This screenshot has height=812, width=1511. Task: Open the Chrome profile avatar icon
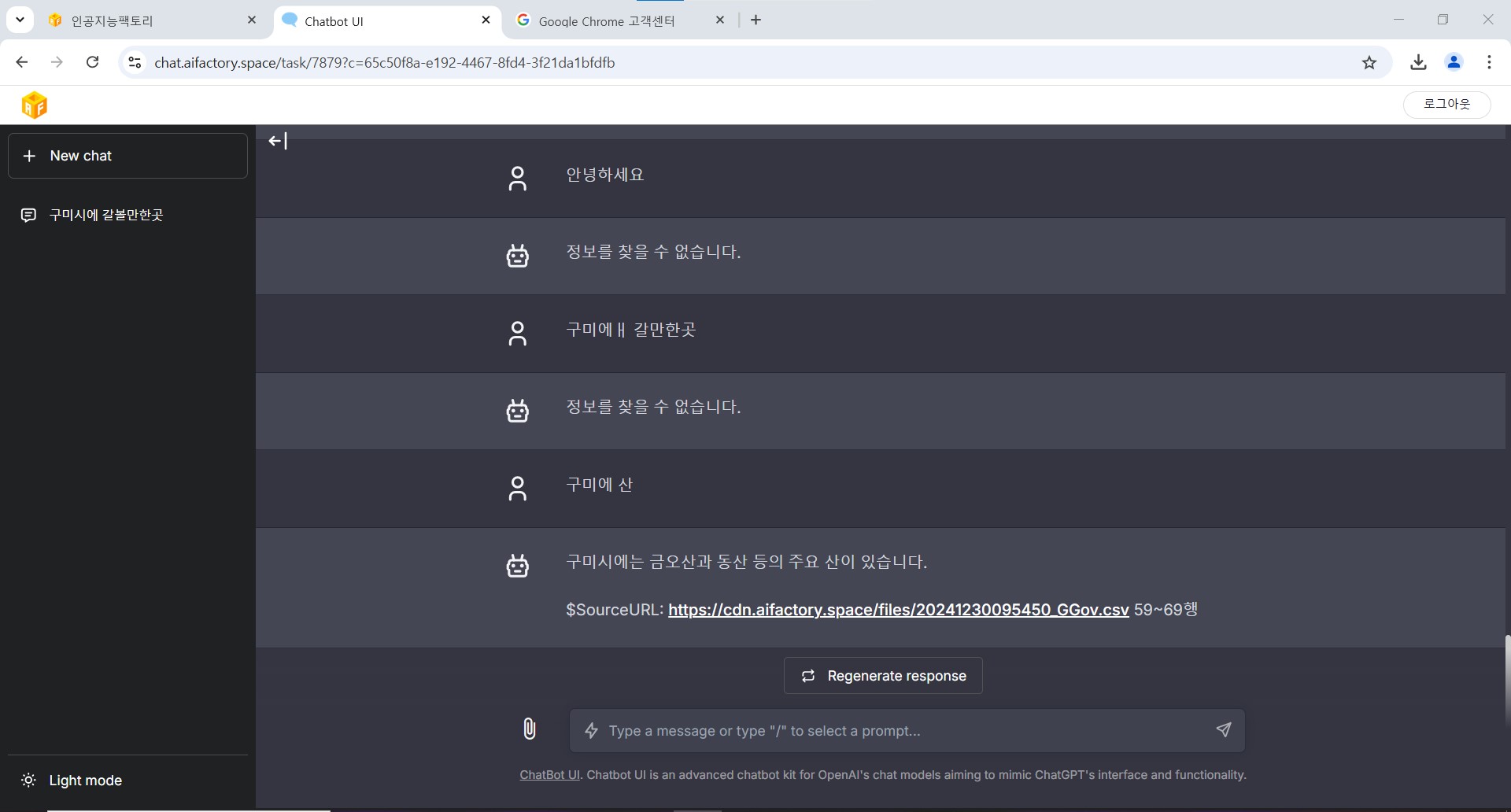coord(1454,63)
